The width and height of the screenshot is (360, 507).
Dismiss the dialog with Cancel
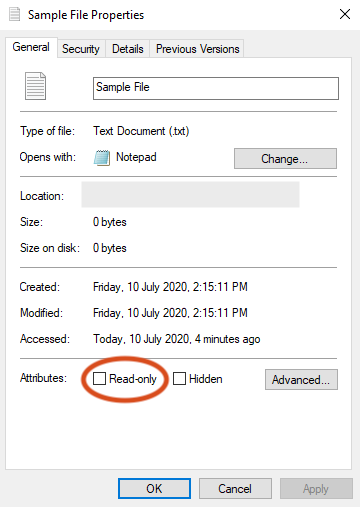click(x=235, y=489)
